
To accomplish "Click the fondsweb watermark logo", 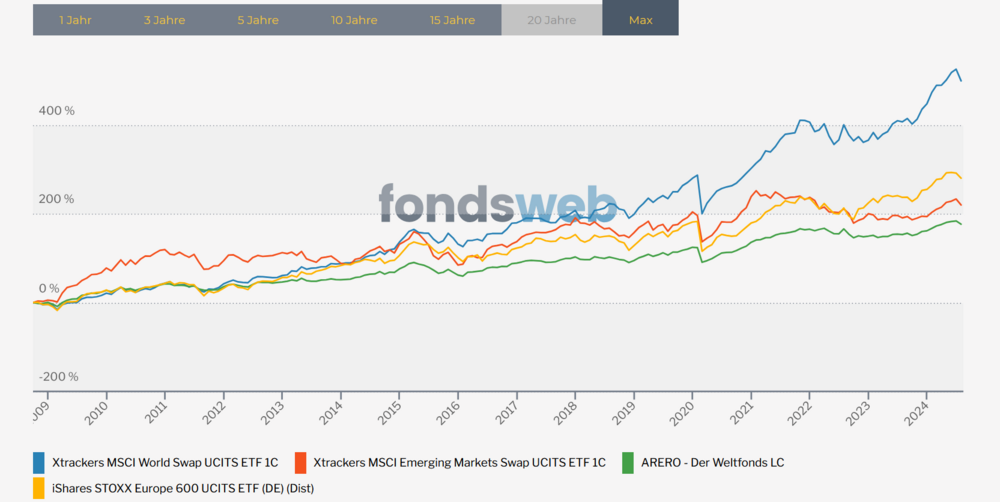I will pos(498,203).
